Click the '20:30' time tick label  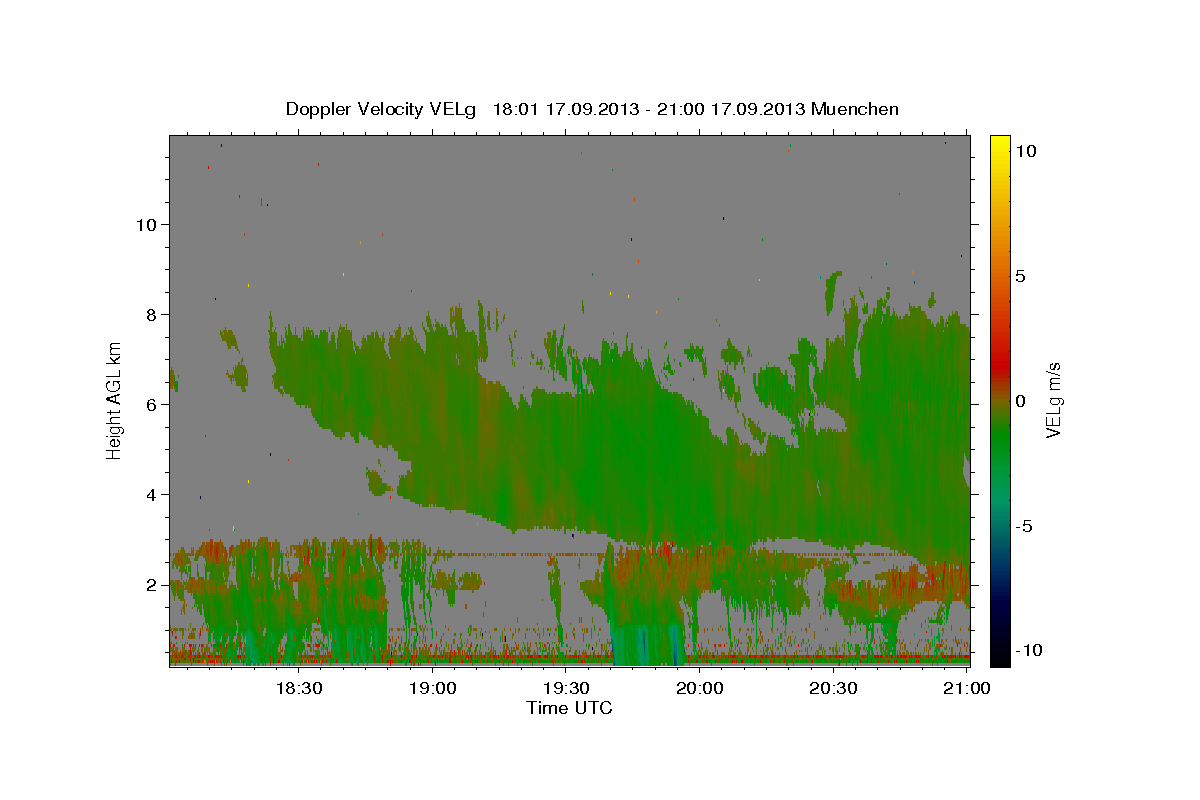click(x=834, y=688)
